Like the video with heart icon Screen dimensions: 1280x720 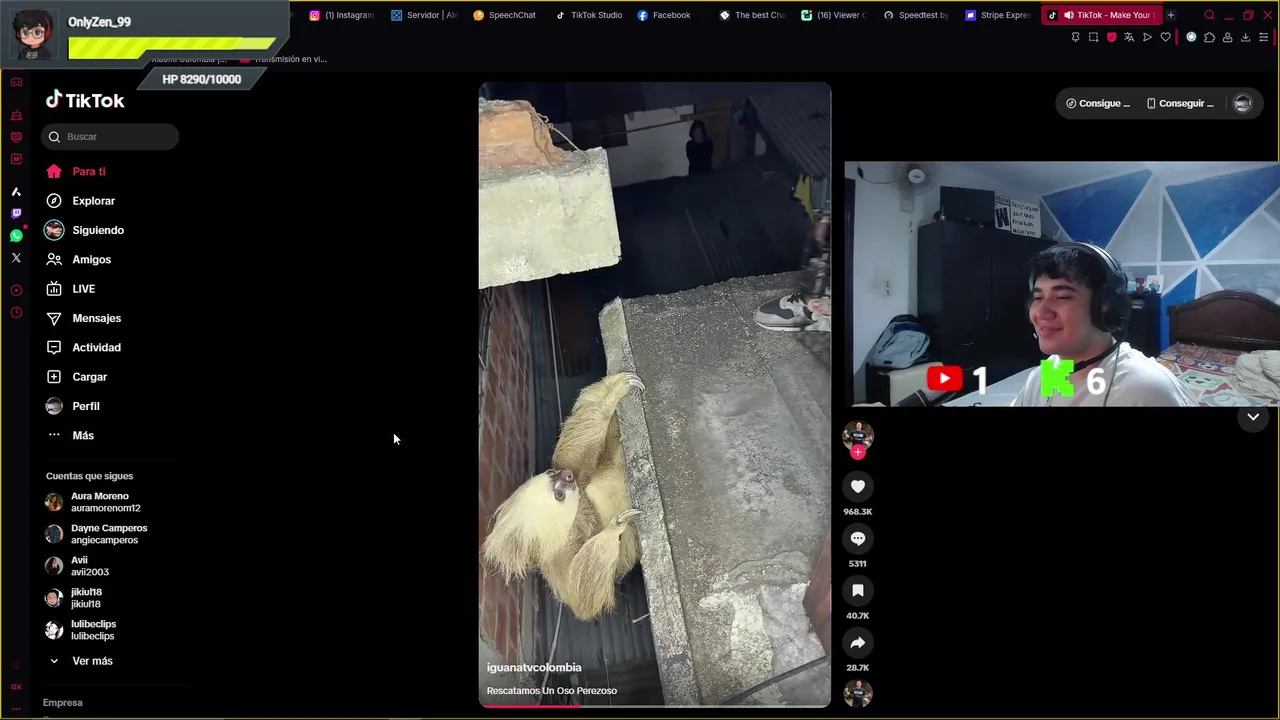pyautogui.click(x=857, y=486)
